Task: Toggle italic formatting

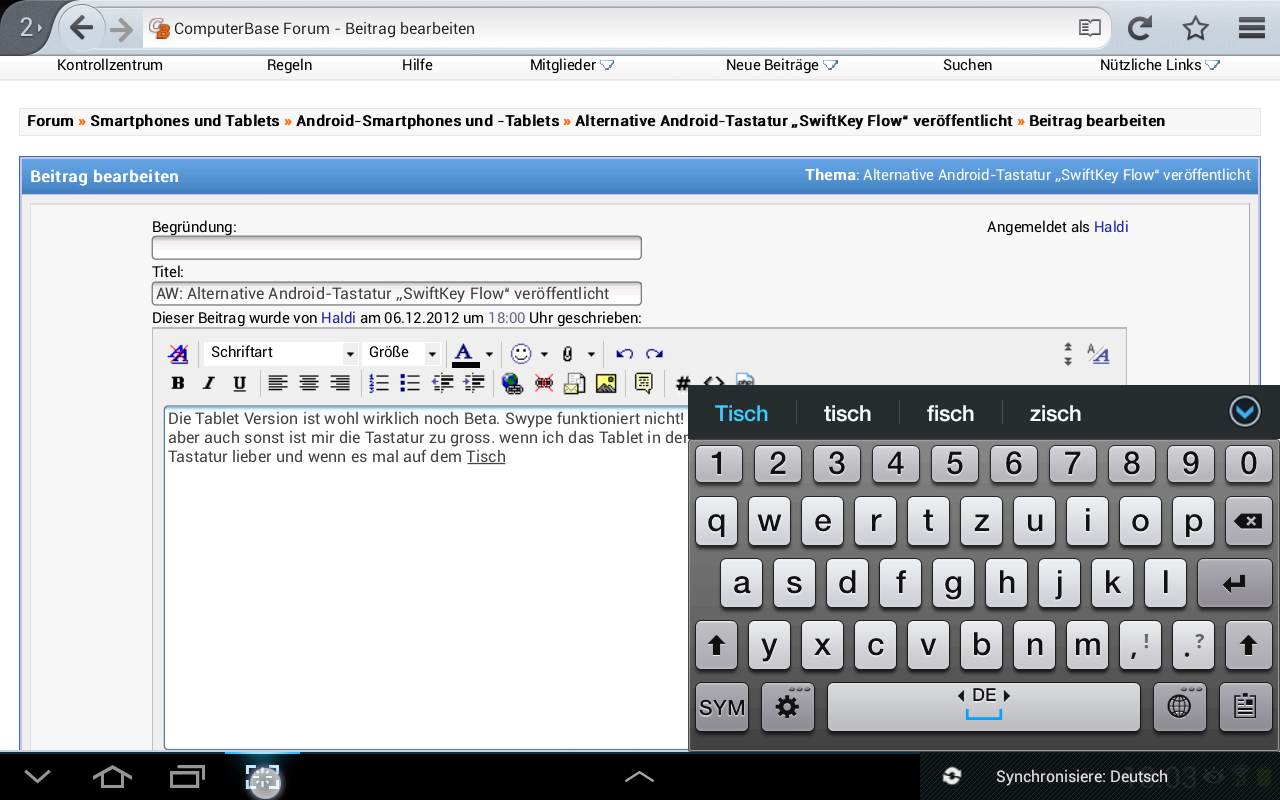Action: tap(209, 383)
